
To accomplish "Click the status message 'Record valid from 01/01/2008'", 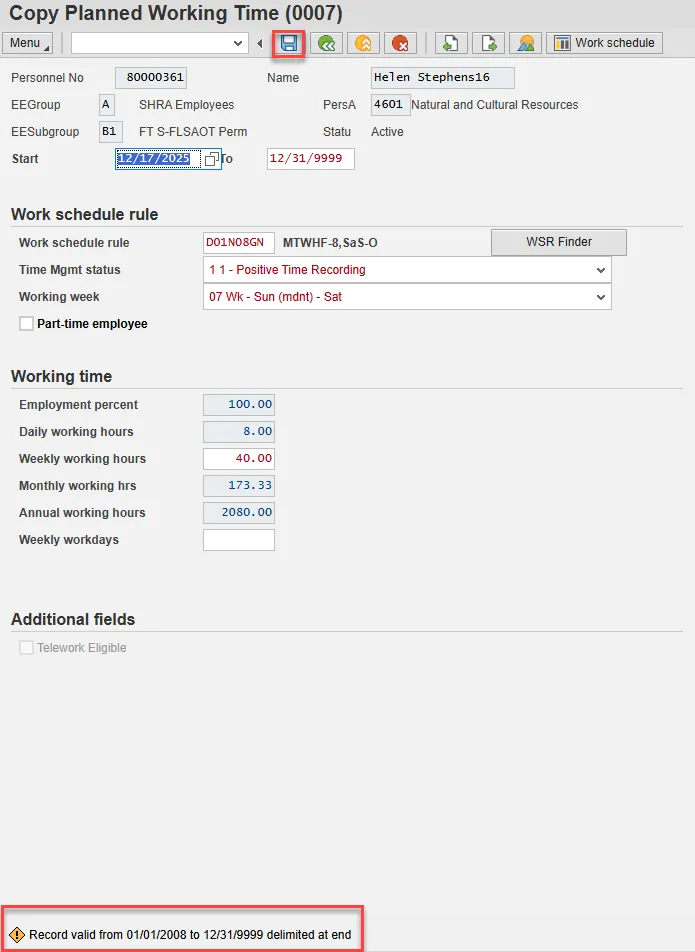I will tap(190, 935).
